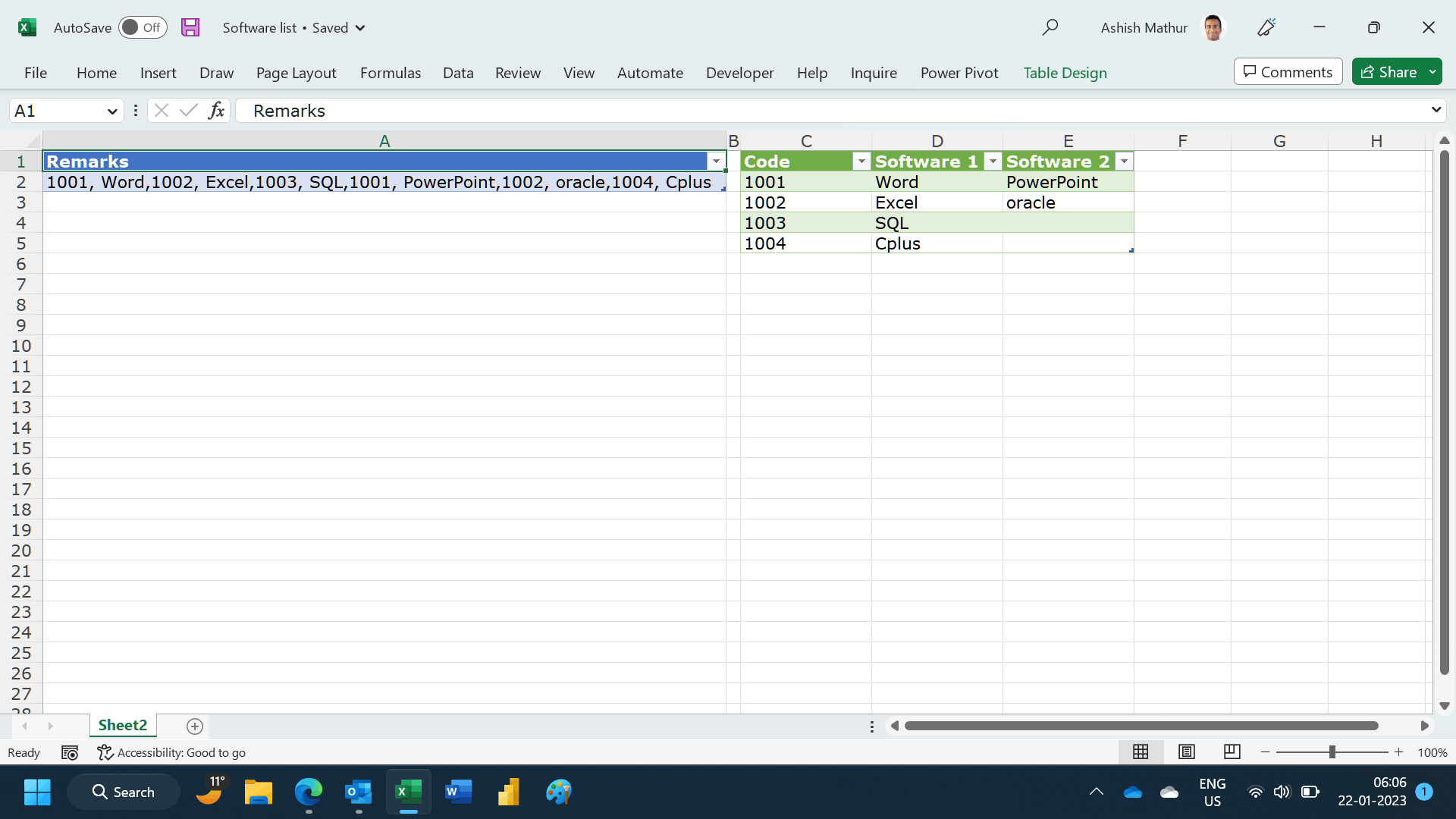
Task: Add a new sheet with plus icon
Action: 195,726
